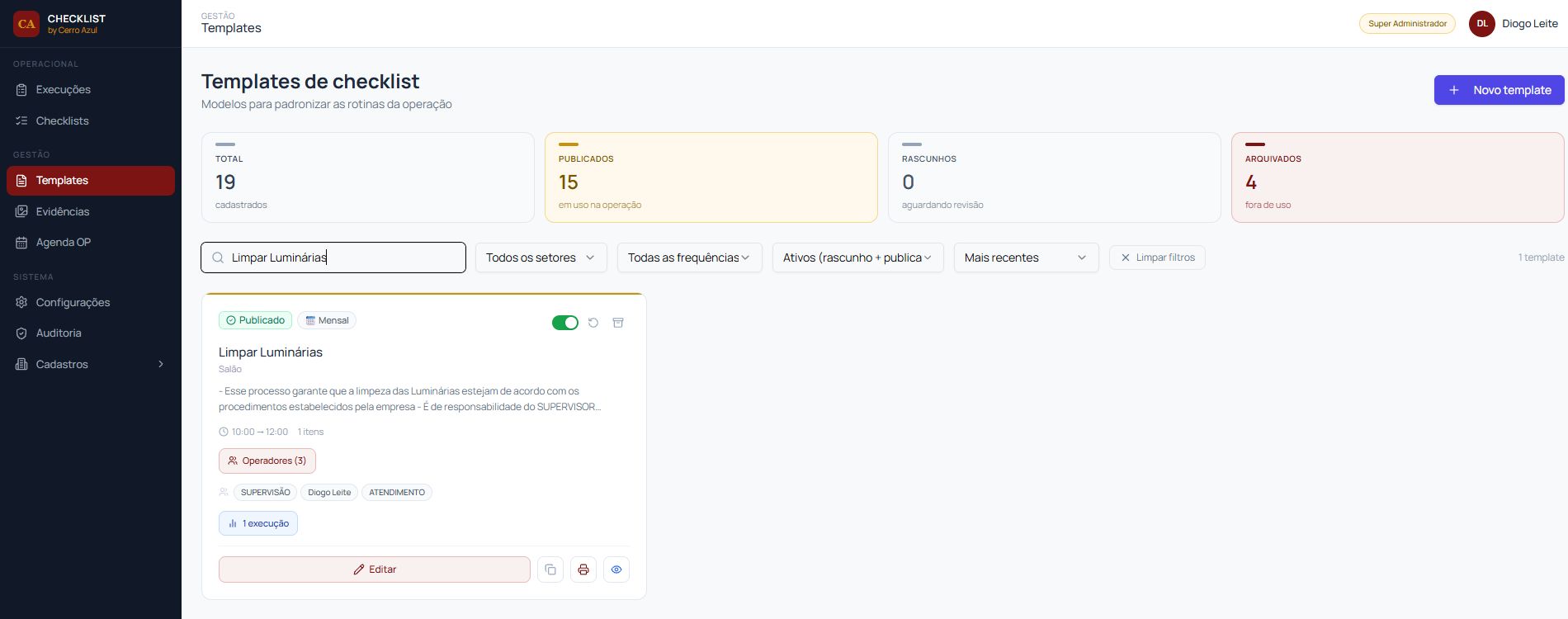Image resolution: width=1568 pixels, height=619 pixels.
Task: Open Configurações settings page
Action: 91,302
